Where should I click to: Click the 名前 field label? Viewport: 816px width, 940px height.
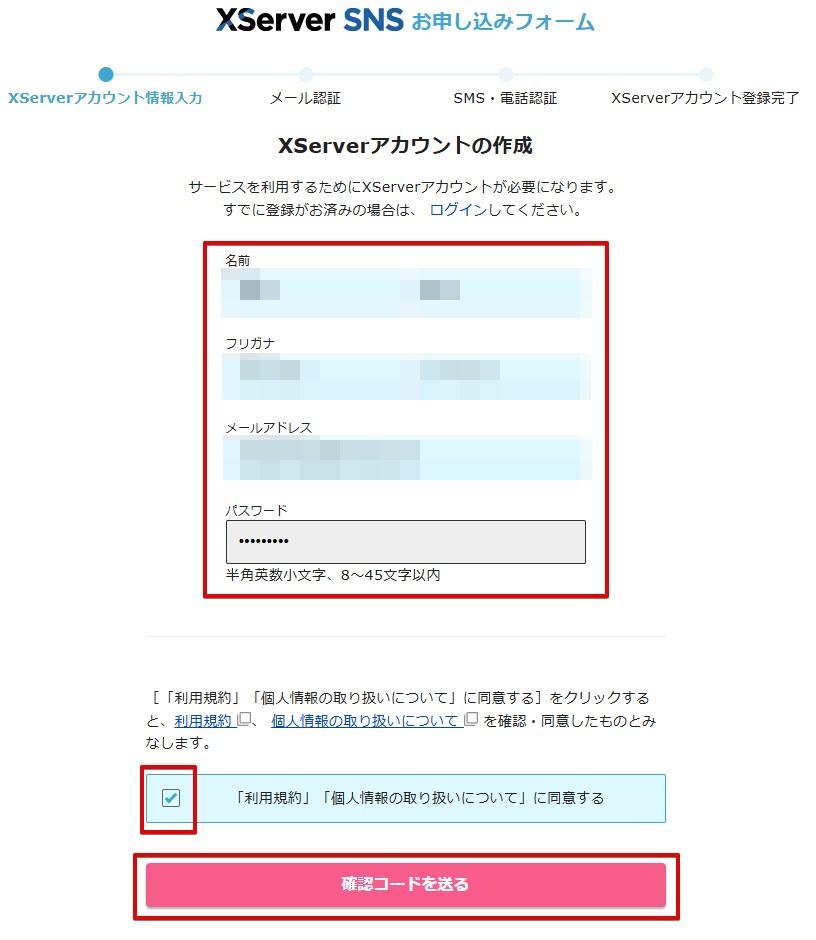tap(237, 261)
